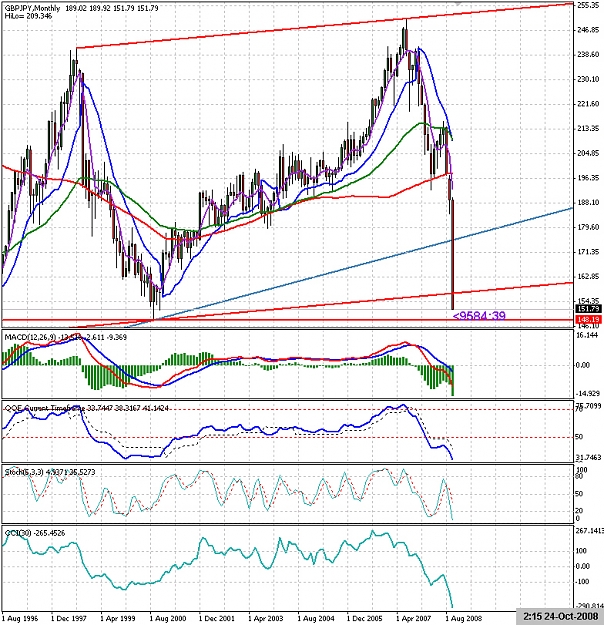Select the 179.60 price axis value
This screenshot has width=604, height=625.
588,227
